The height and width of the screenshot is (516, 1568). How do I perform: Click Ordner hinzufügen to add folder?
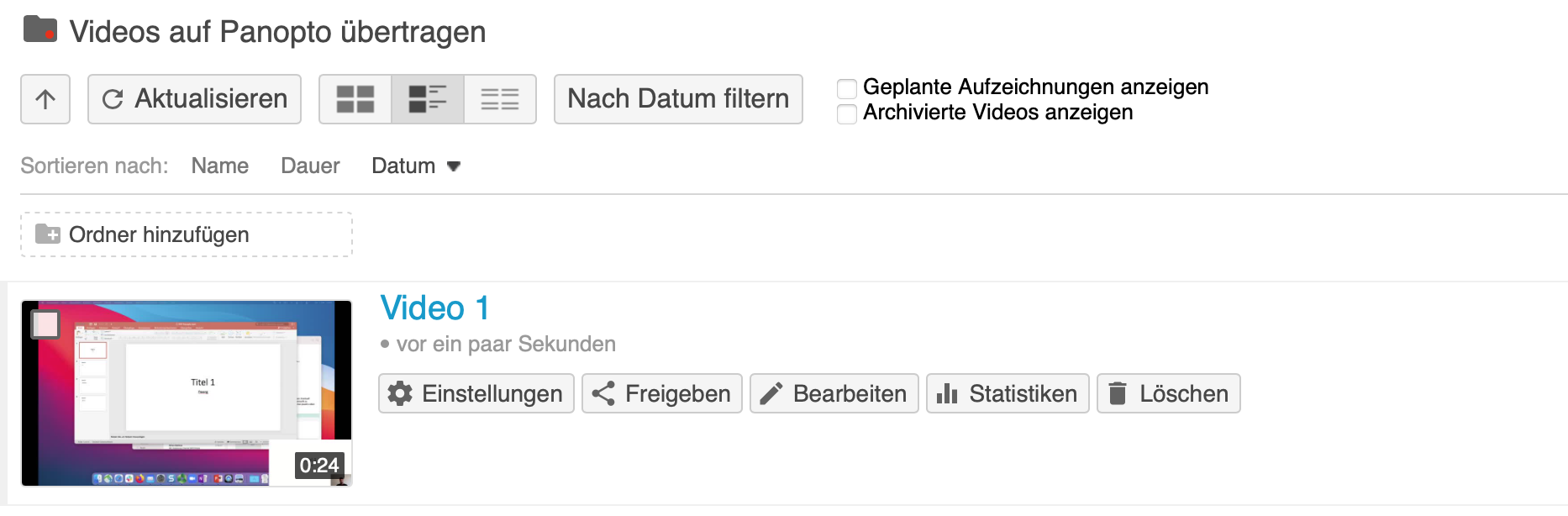point(186,234)
